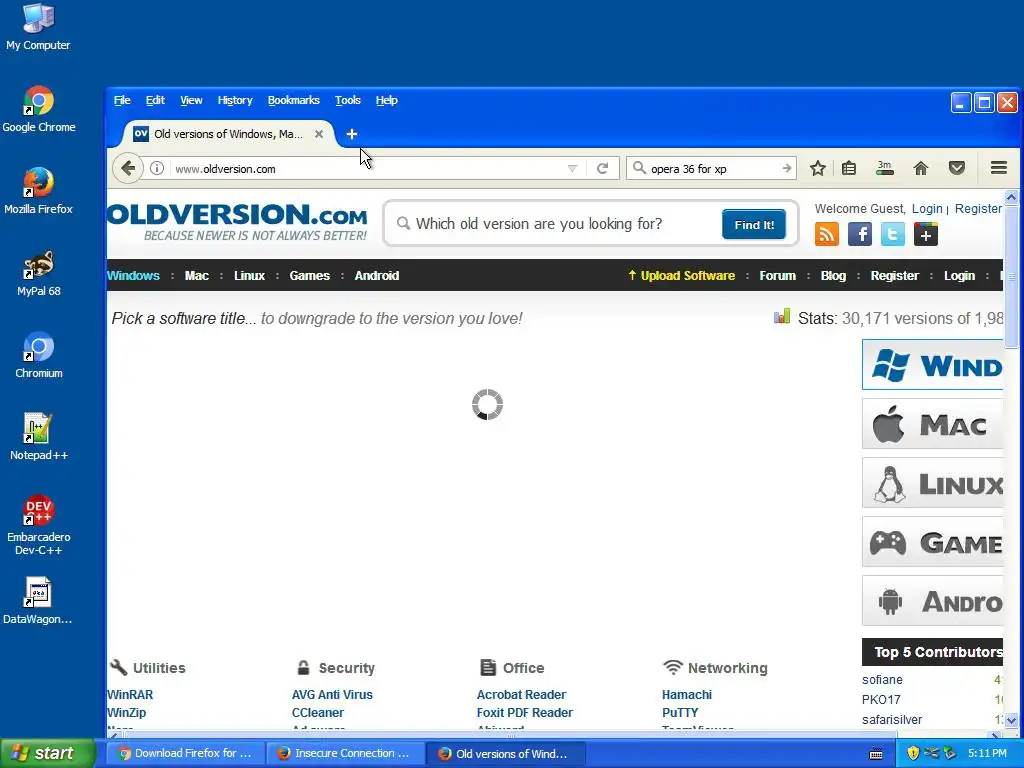Screen dimensions: 1024x768
Task: Open the Mac category in nav bar
Action: 197,276
